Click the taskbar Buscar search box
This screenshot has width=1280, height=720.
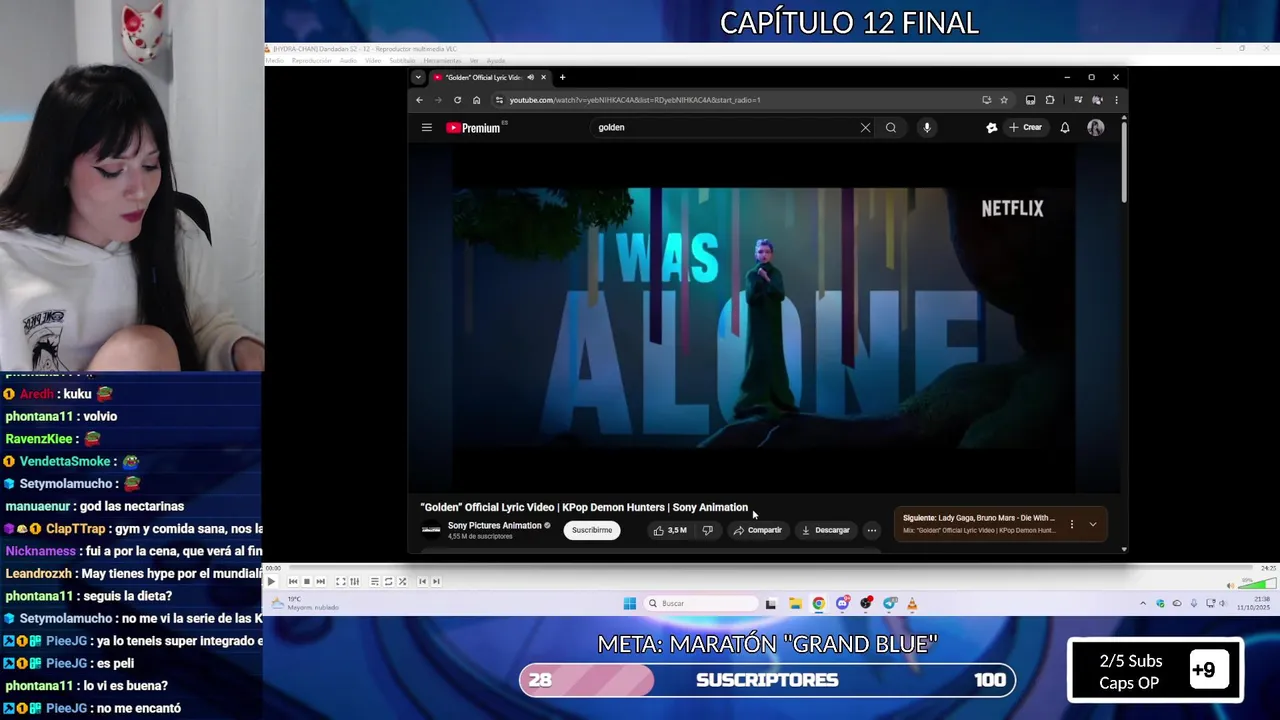[699, 603]
